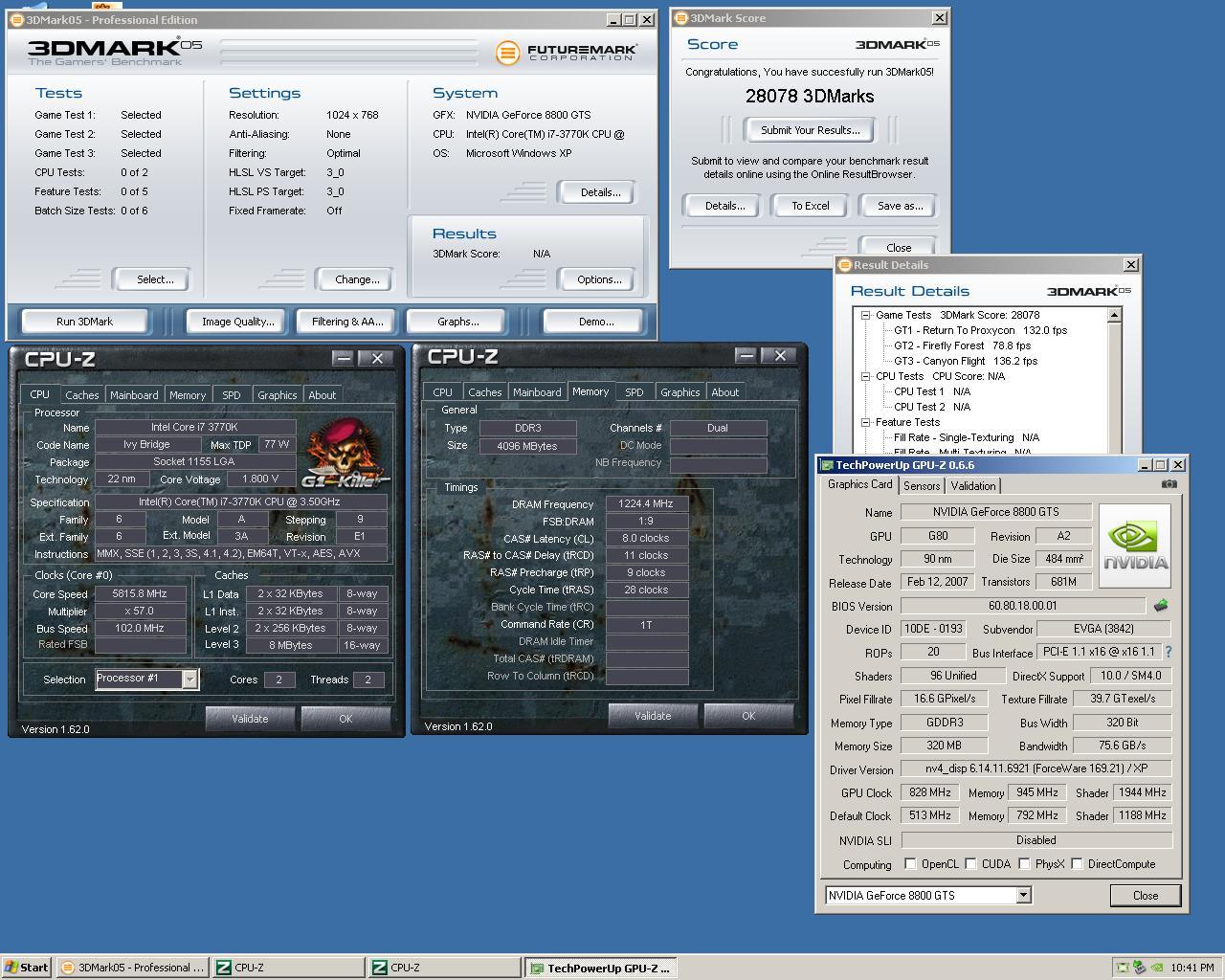This screenshot has width=1225, height=980.
Task: Select the TechPowerUp GPU-Z taskbar item
Action: tap(600, 968)
